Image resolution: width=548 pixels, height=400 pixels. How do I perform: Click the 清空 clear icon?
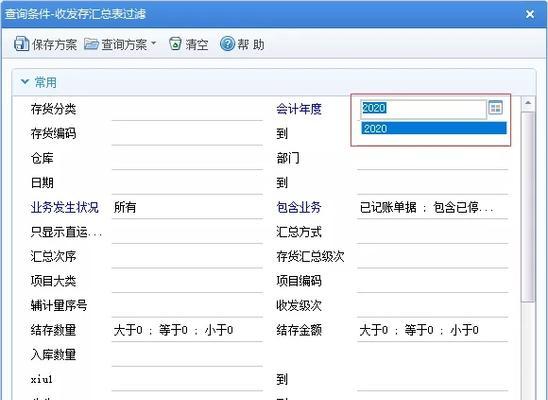[x=175, y=44]
